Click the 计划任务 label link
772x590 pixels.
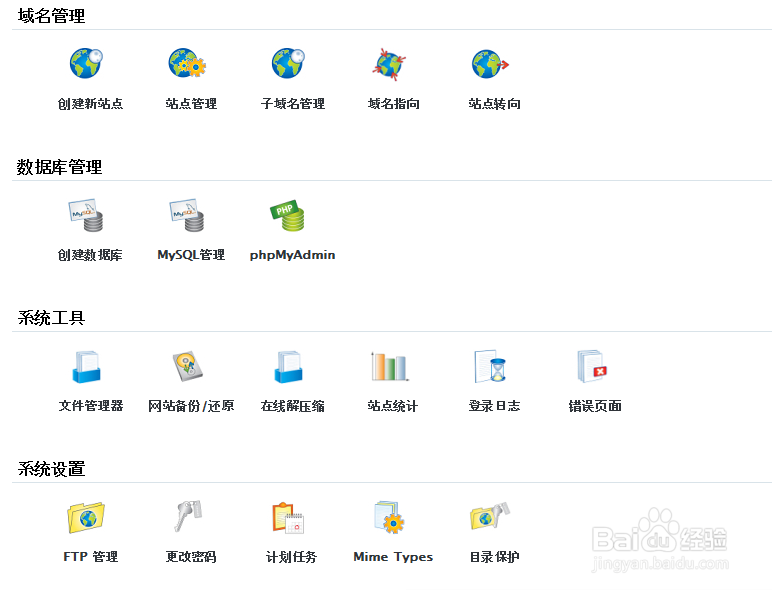291,557
